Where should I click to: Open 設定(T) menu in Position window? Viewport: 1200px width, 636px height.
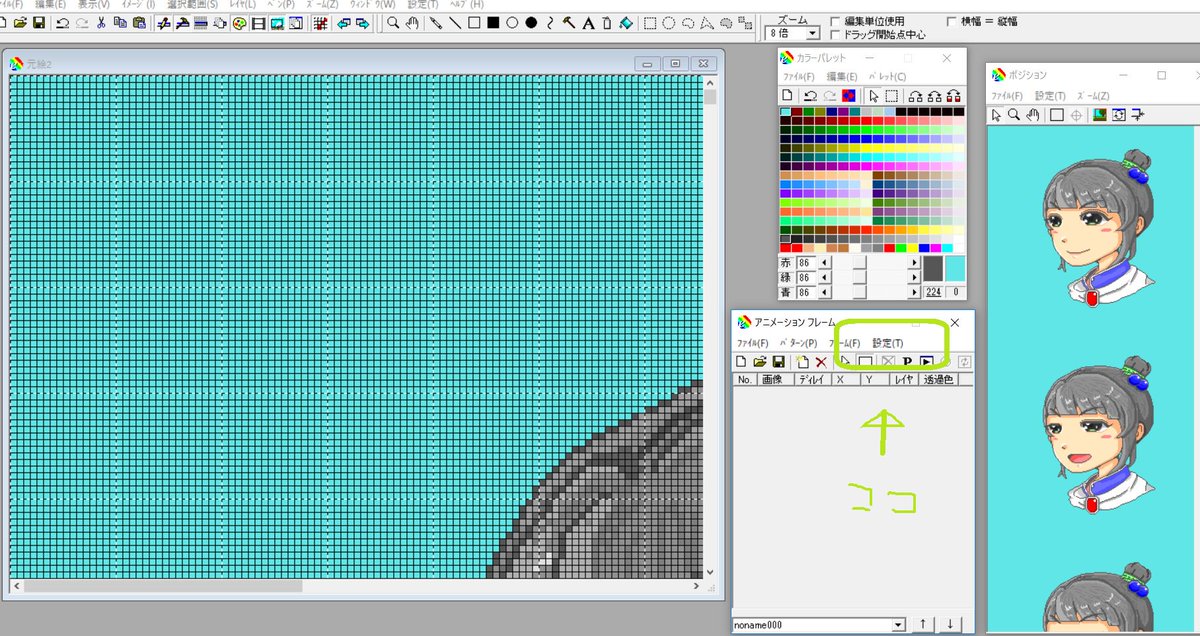pyautogui.click(x=1050, y=96)
